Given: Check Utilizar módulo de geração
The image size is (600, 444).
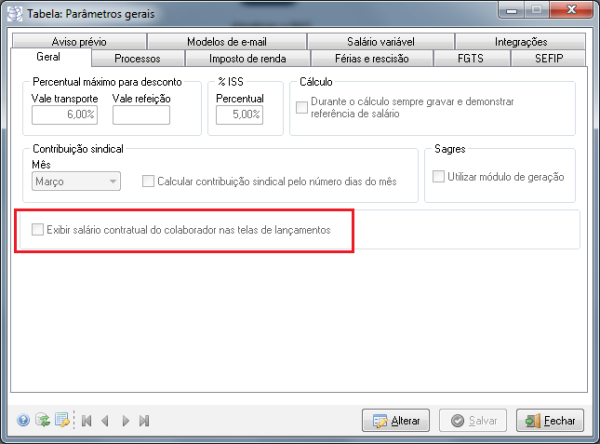Looking at the screenshot, I should click(x=438, y=177).
